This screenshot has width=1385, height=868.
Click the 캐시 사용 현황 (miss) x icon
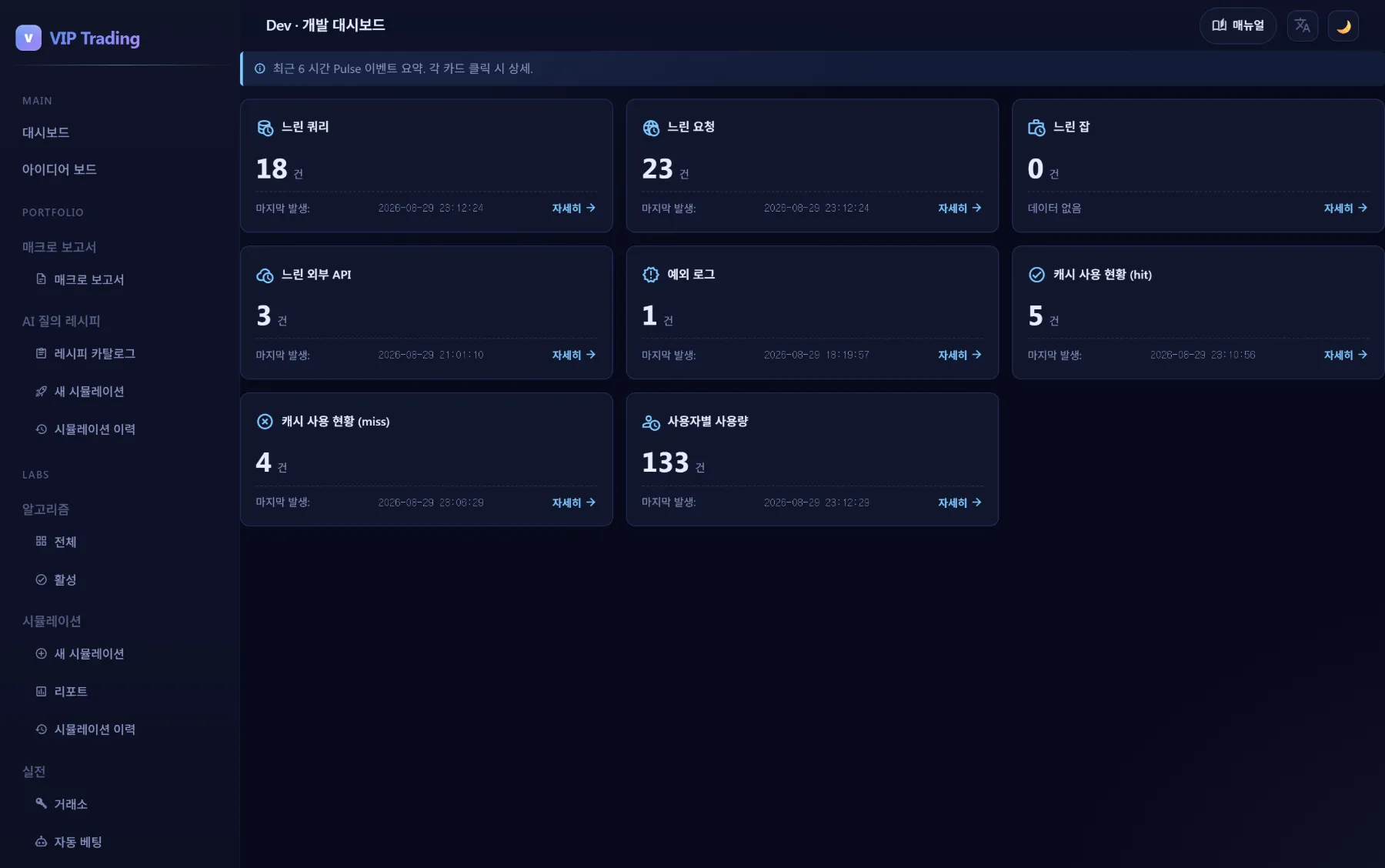(265, 422)
